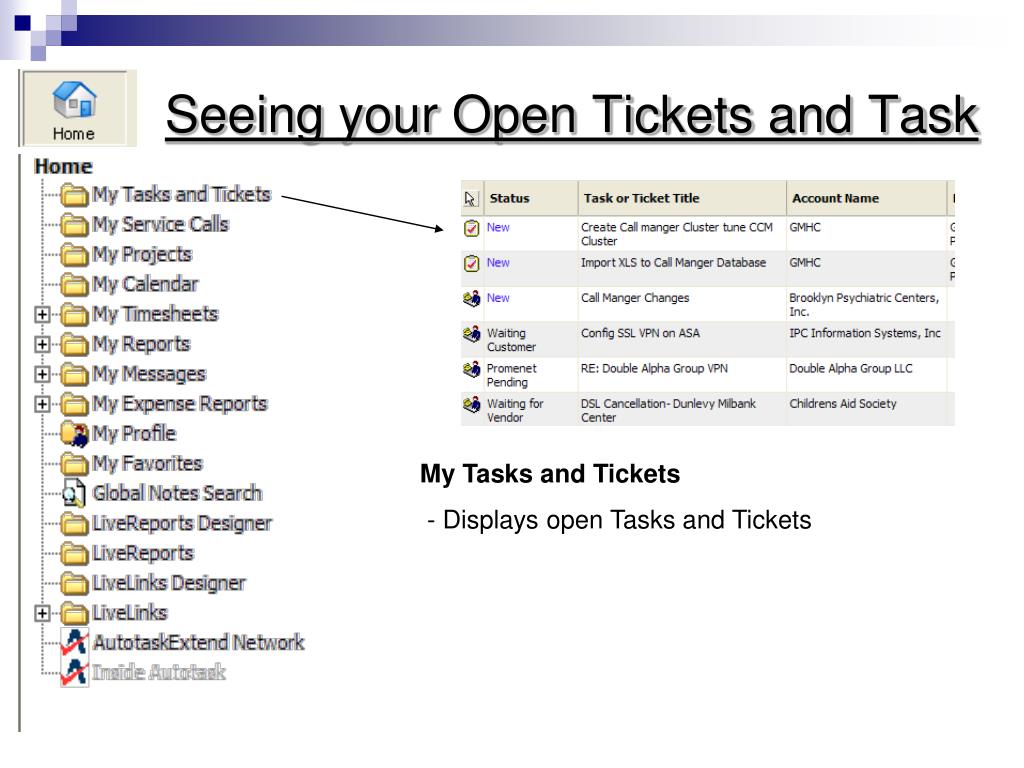Open the My Tasks and Tickets folder icon
The height and width of the screenshot is (768, 1024).
(74, 195)
